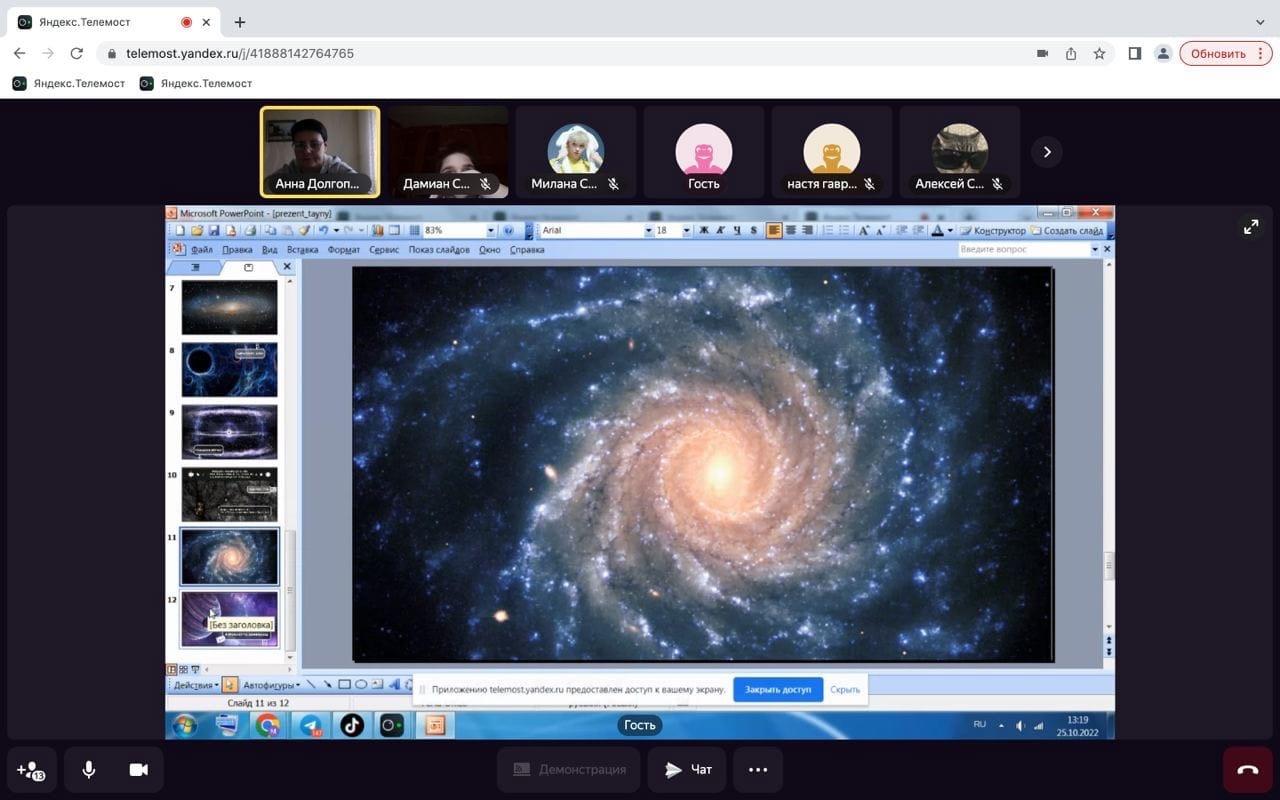Reload the page with the refresh icon
This screenshot has width=1280, height=800.
(x=77, y=54)
